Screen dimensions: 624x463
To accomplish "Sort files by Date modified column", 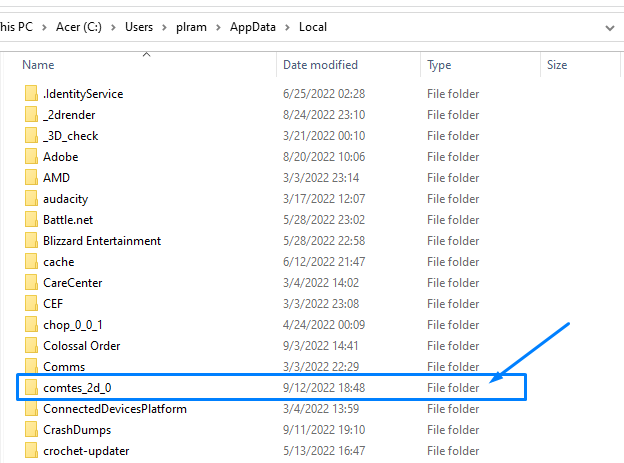I will point(322,65).
